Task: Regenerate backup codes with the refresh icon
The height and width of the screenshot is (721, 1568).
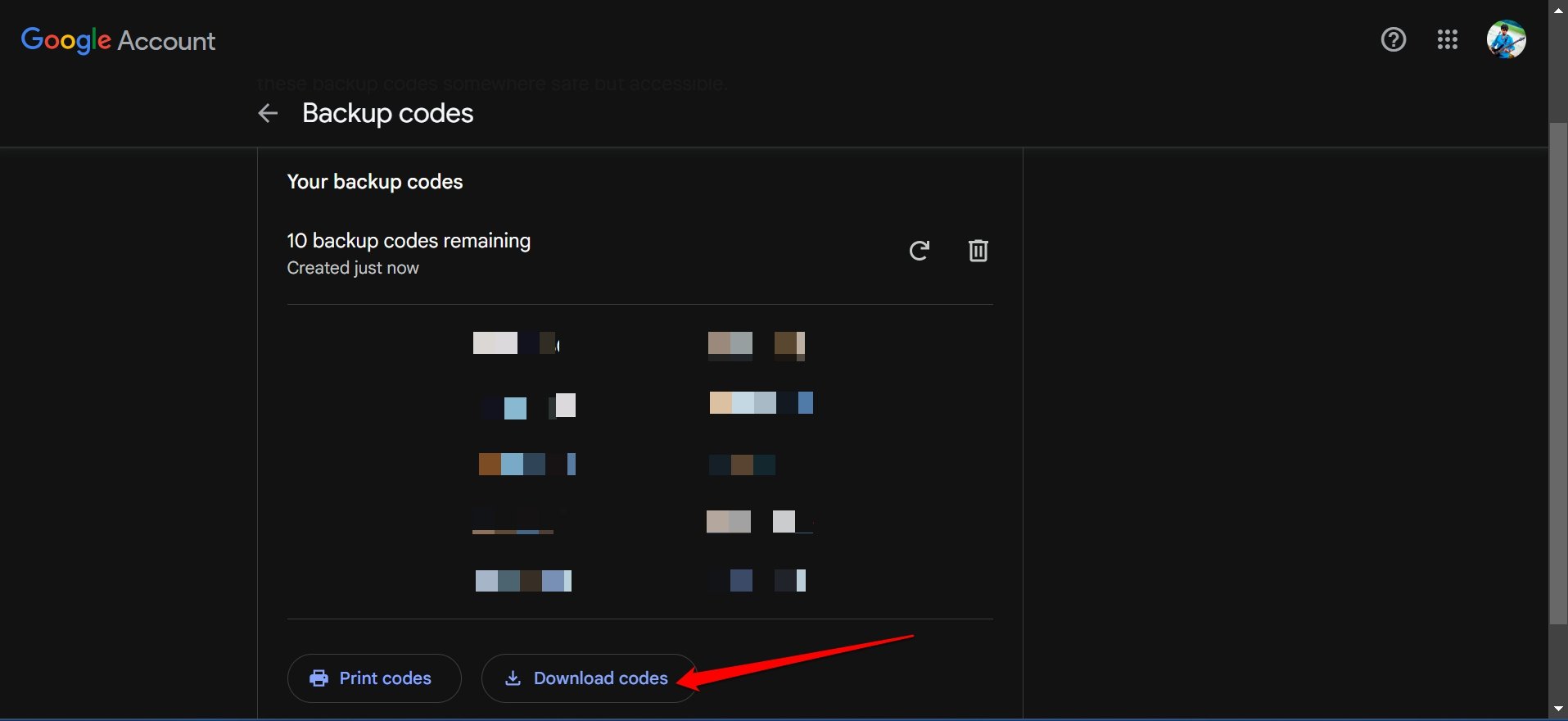Action: (920, 251)
